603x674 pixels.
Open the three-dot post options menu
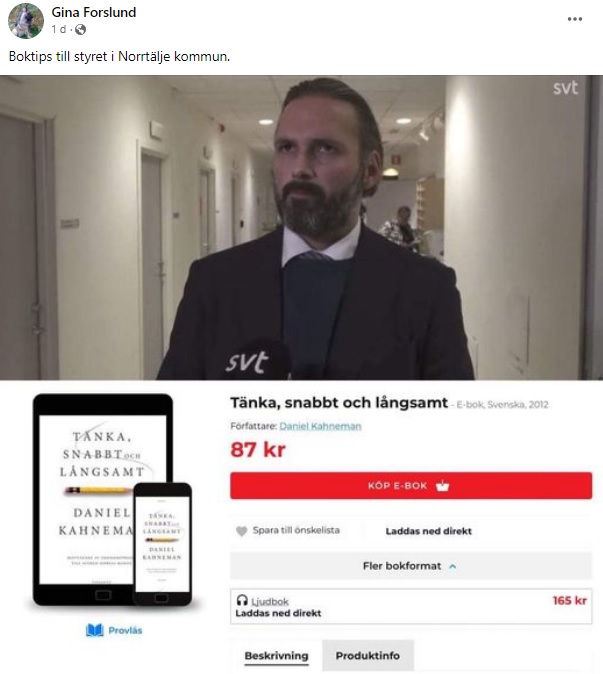tap(574, 19)
